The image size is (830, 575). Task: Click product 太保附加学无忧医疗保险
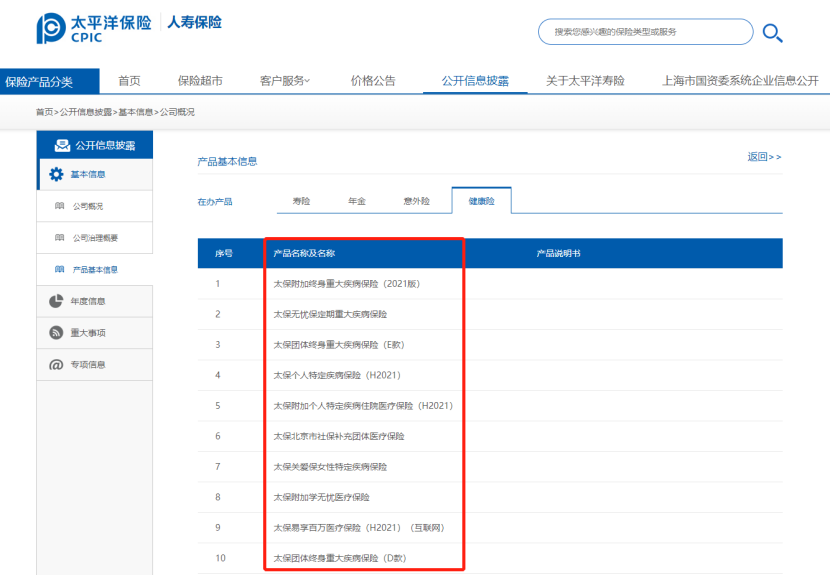pyautogui.click(x=321, y=497)
